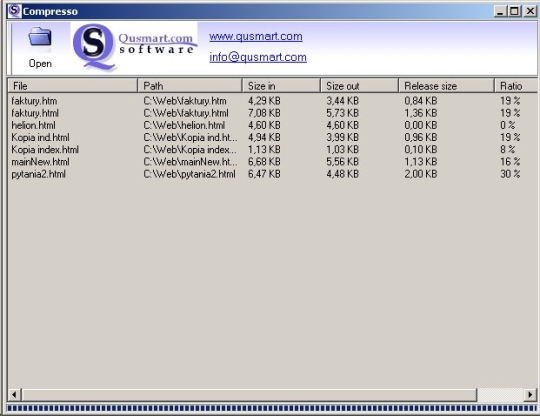Maximize the Compresso window
This screenshot has height=416, width=540.
(x=514, y=11)
